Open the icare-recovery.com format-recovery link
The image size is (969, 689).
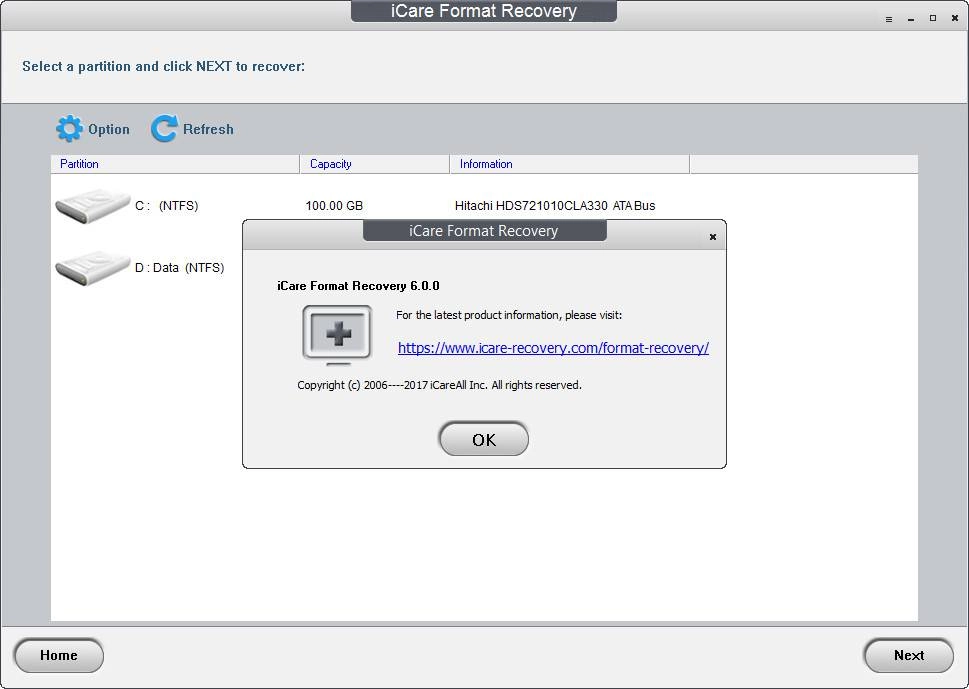(x=553, y=348)
